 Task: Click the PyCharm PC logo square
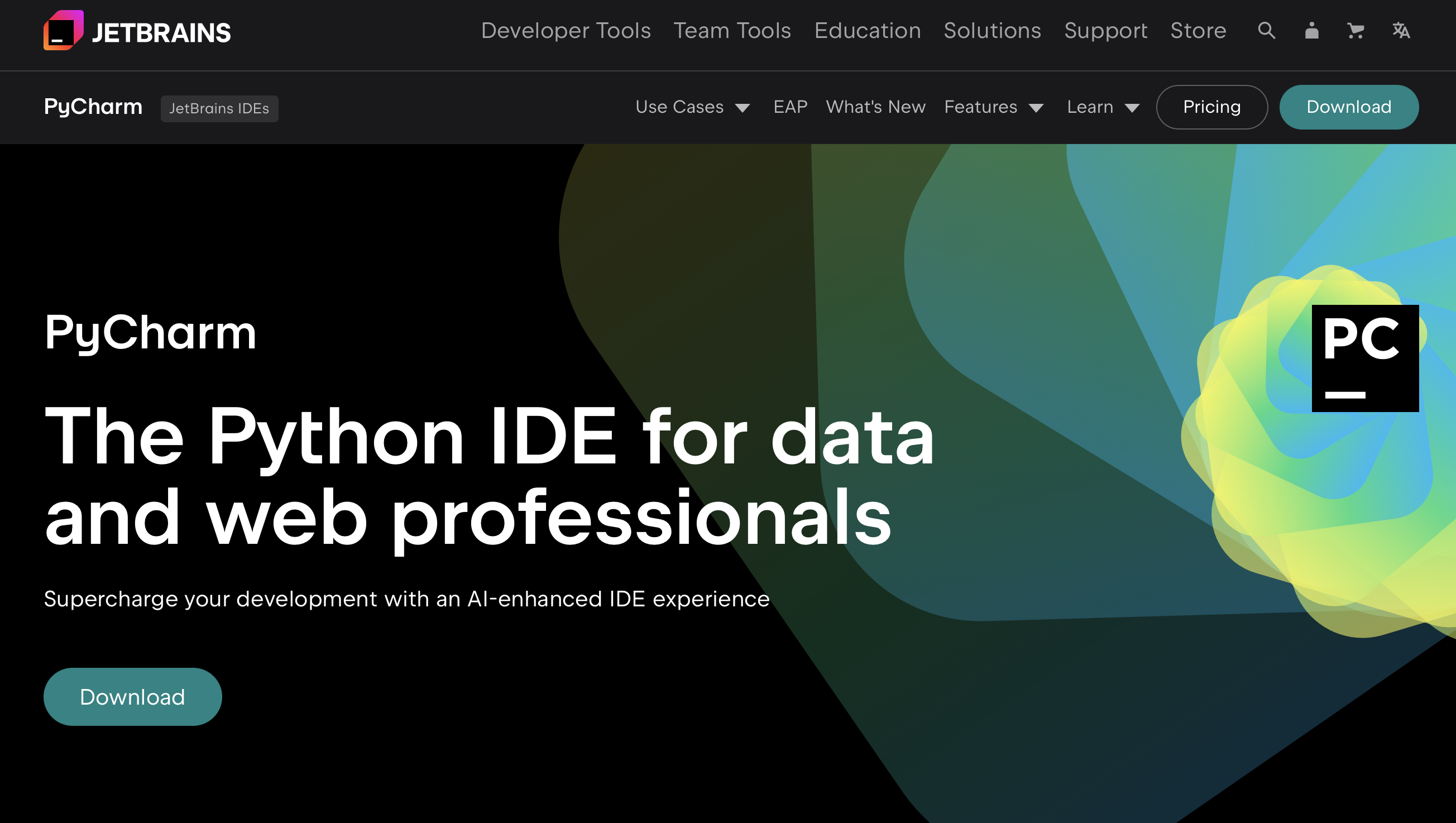click(1364, 358)
